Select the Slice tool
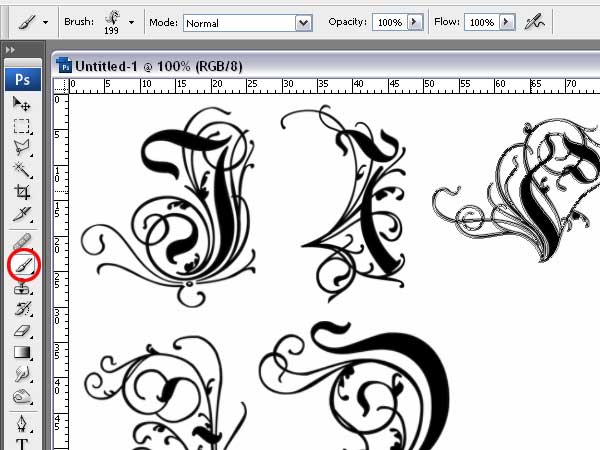 (22, 214)
